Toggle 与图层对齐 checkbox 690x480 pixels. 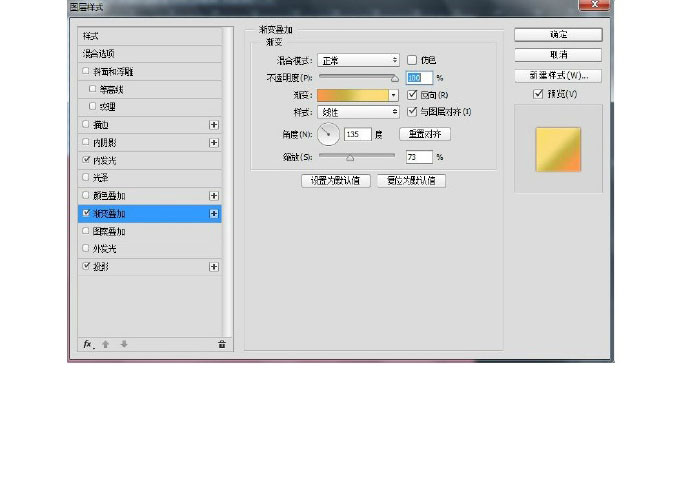(412, 112)
